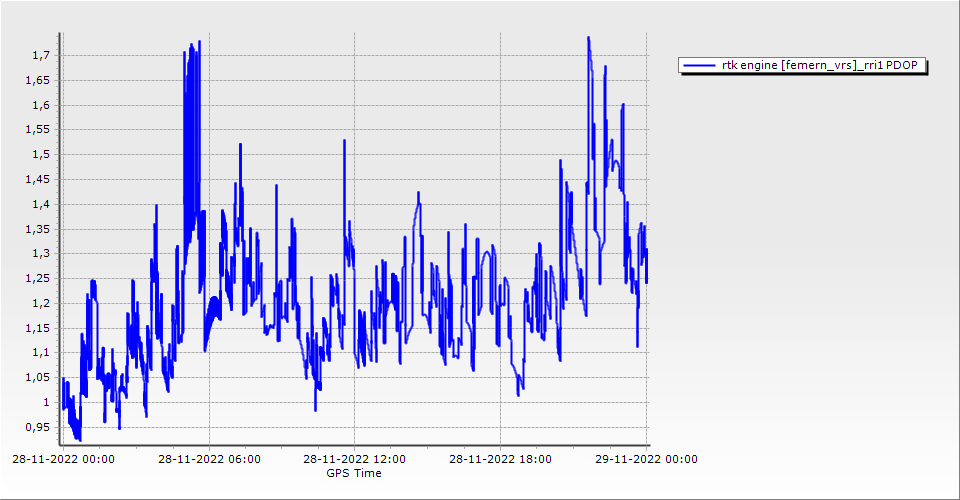Click the blue line sample in the legend

[x=699, y=65]
